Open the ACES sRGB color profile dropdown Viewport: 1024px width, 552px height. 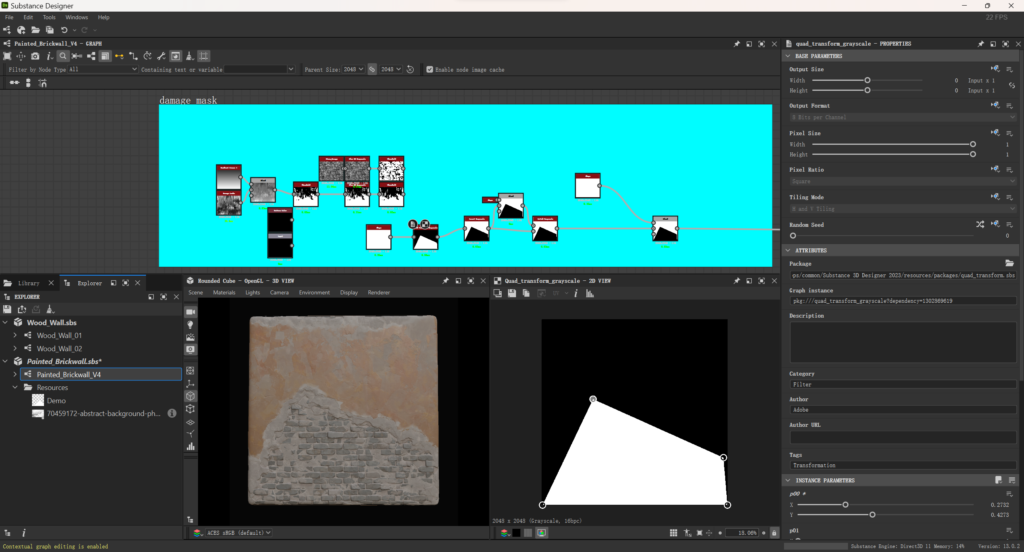tap(232, 533)
